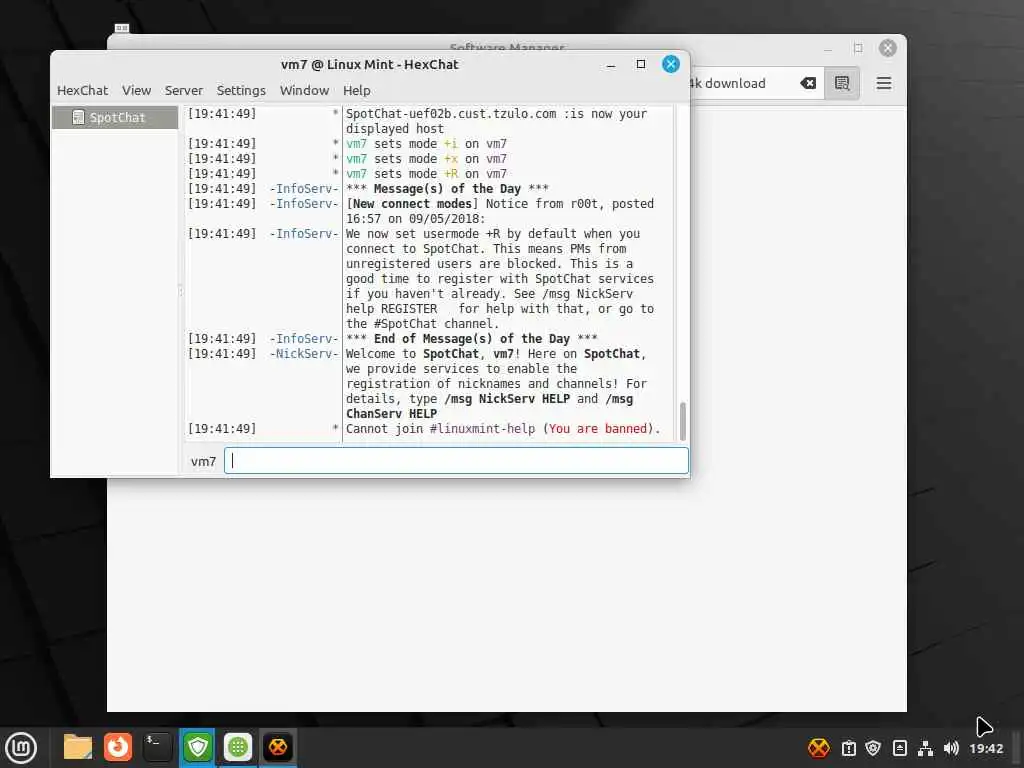Open the notes tray icon
This screenshot has height=768, width=1024.
tap(899, 748)
